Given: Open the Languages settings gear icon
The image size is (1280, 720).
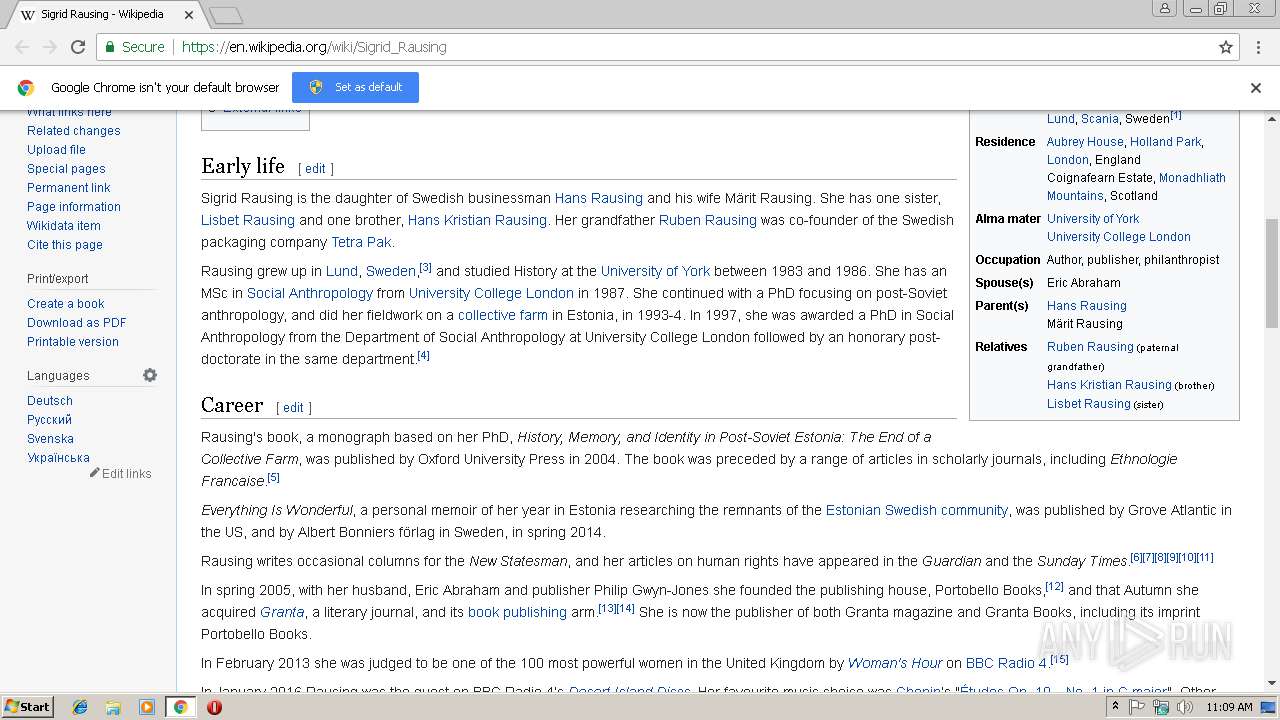Looking at the screenshot, I should click(x=150, y=375).
